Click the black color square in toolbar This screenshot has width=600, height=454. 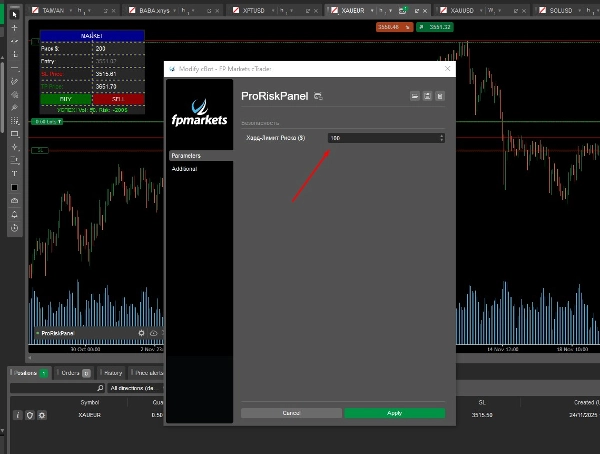point(14,187)
